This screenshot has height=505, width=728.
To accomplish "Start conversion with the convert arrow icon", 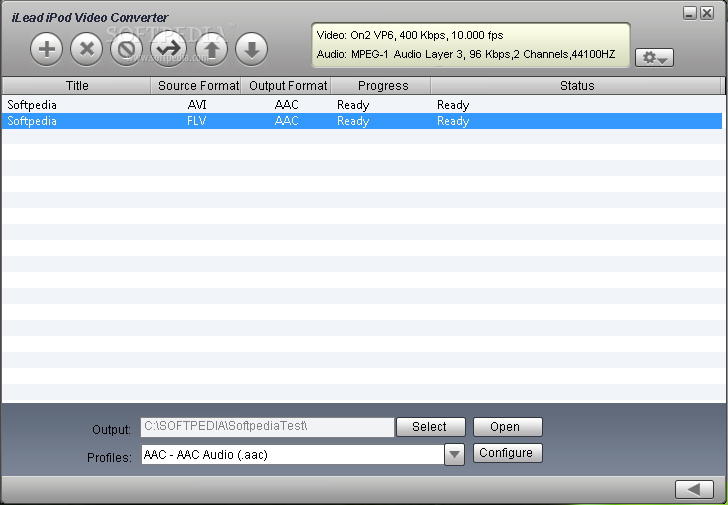I will (x=168, y=49).
